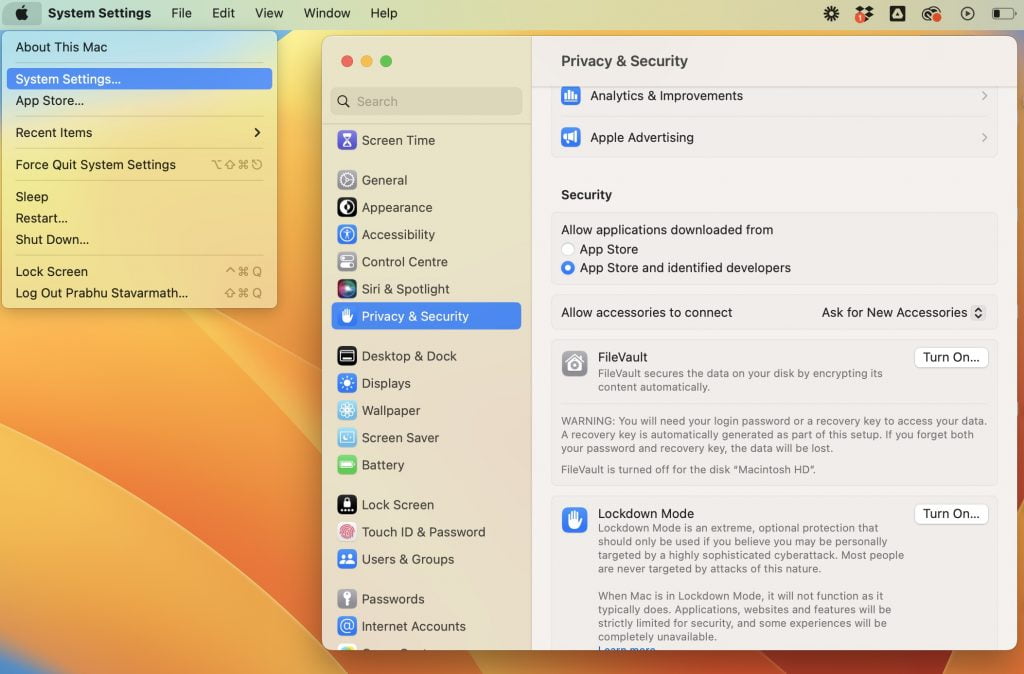Click the General gear icon in sidebar

(347, 180)
